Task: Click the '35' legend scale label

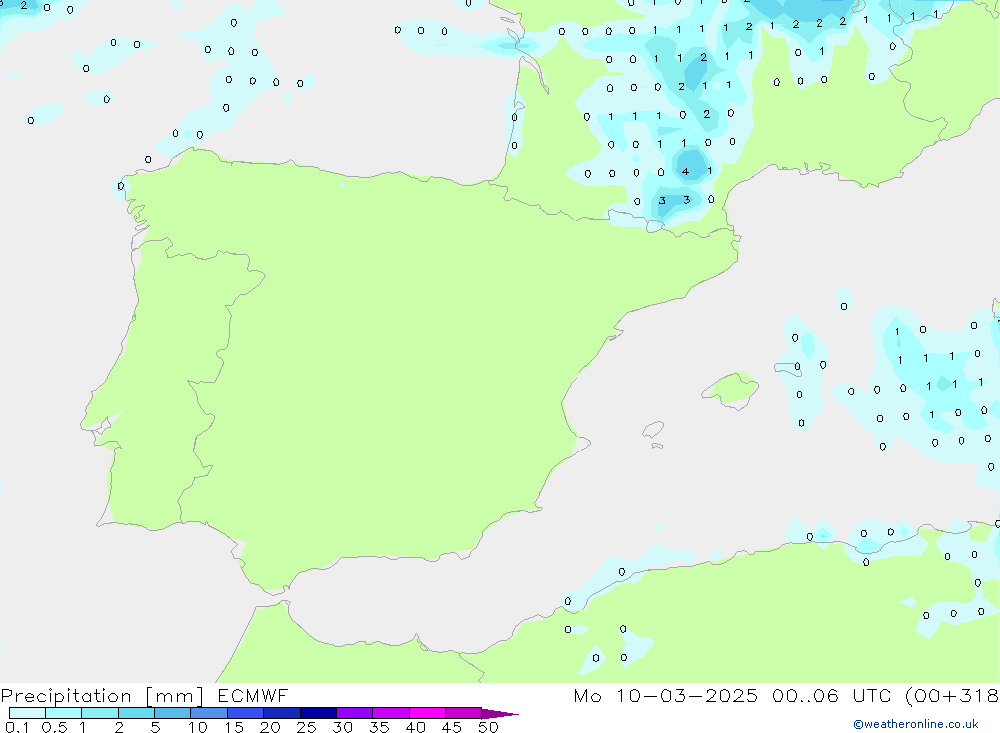Action: [379, 727]
